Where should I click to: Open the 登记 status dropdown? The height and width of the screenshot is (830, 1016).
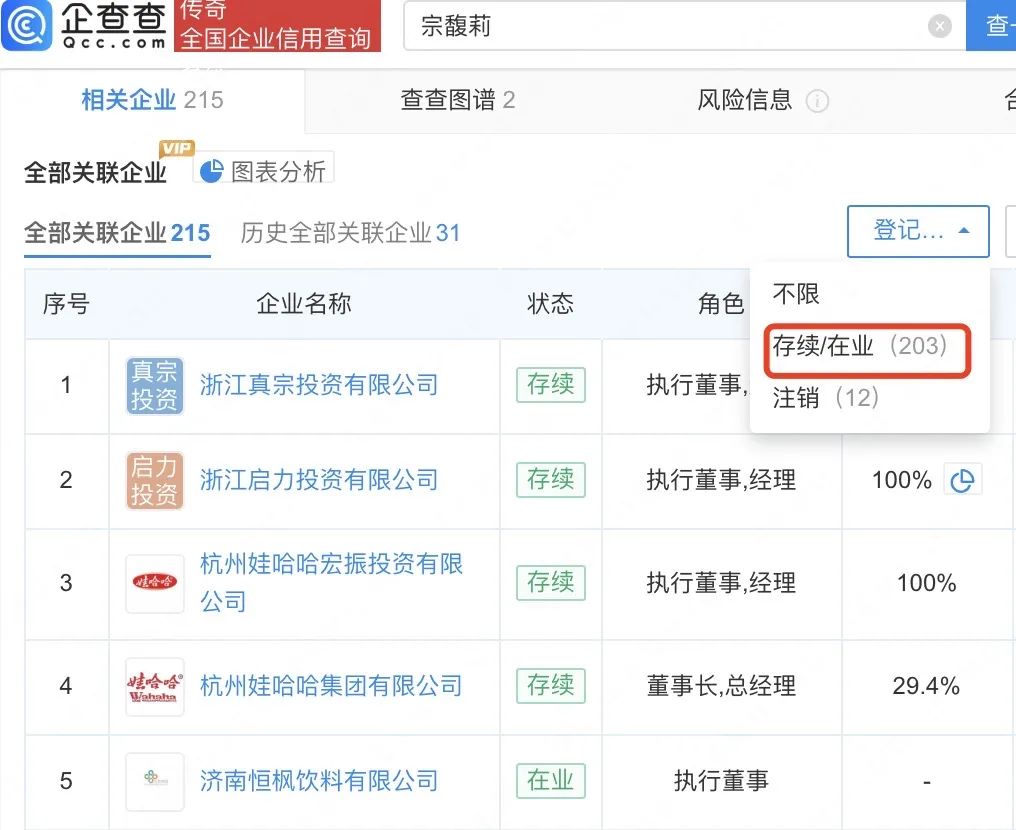[x=918, y=231]
